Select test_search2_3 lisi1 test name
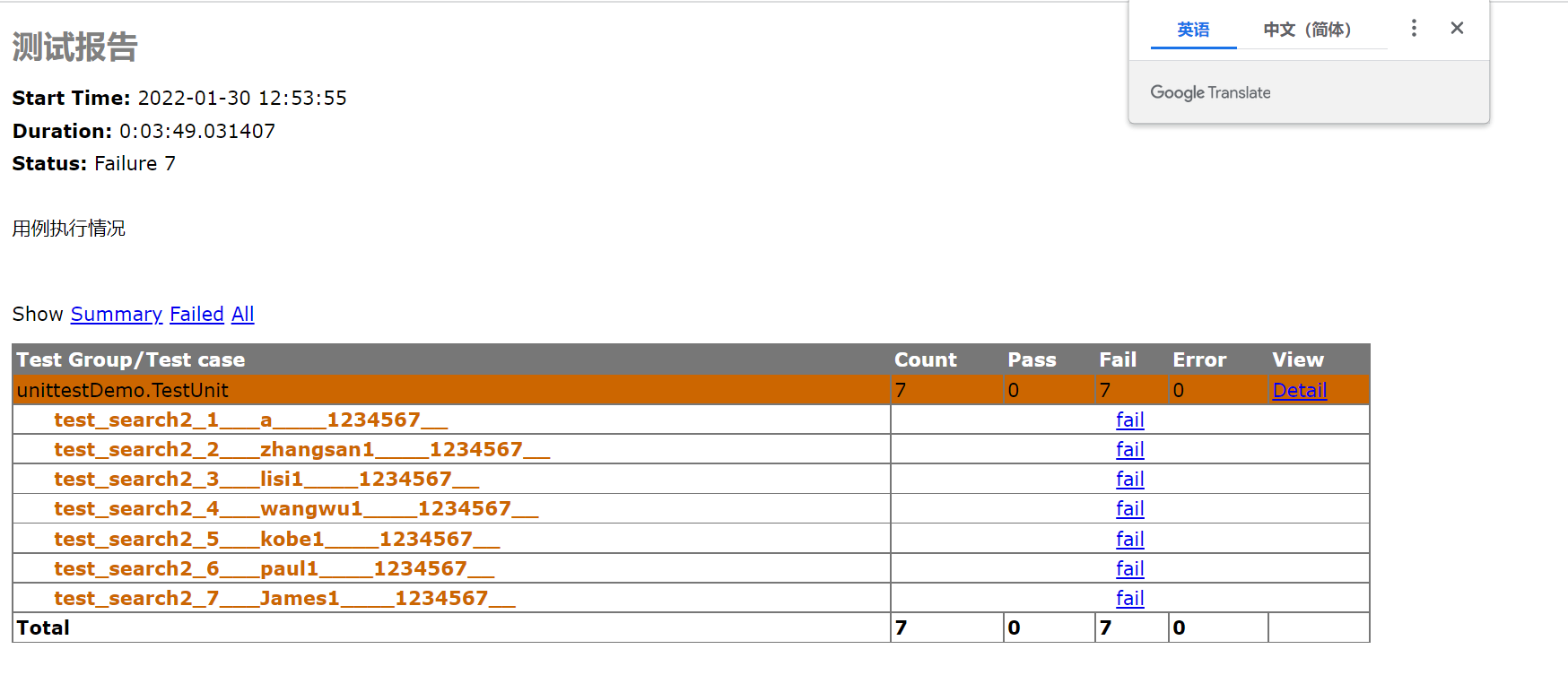This screenshot has height=675, width=1568. click(266, 479)
